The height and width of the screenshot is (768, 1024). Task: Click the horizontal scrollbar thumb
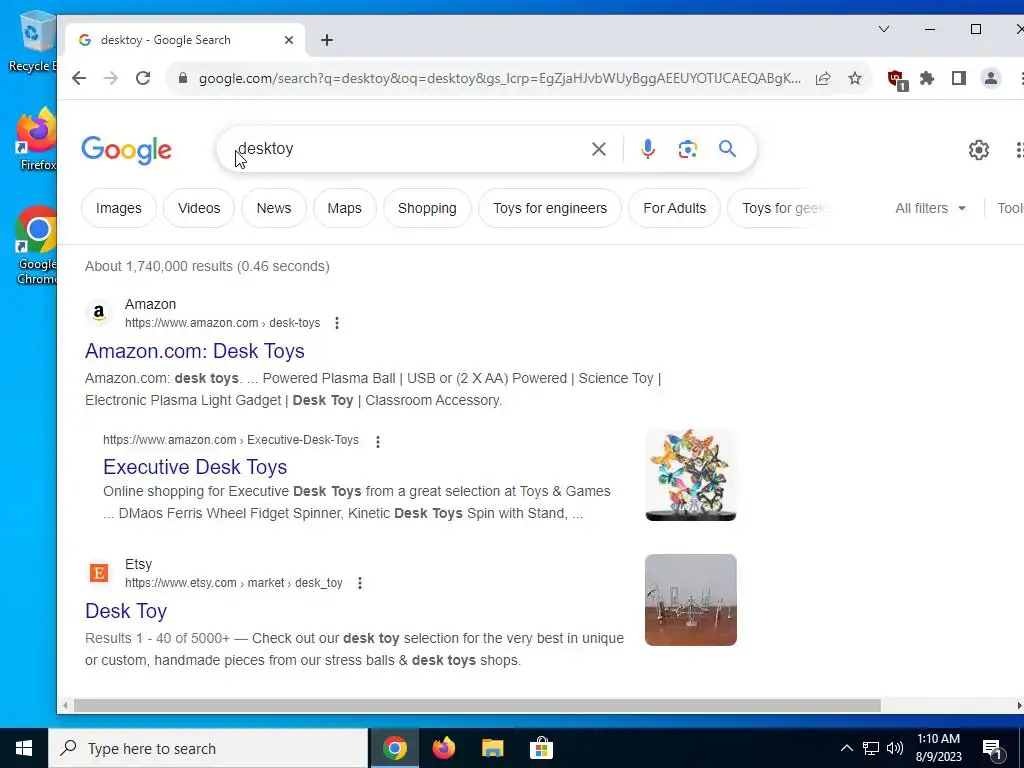(477, 705)
